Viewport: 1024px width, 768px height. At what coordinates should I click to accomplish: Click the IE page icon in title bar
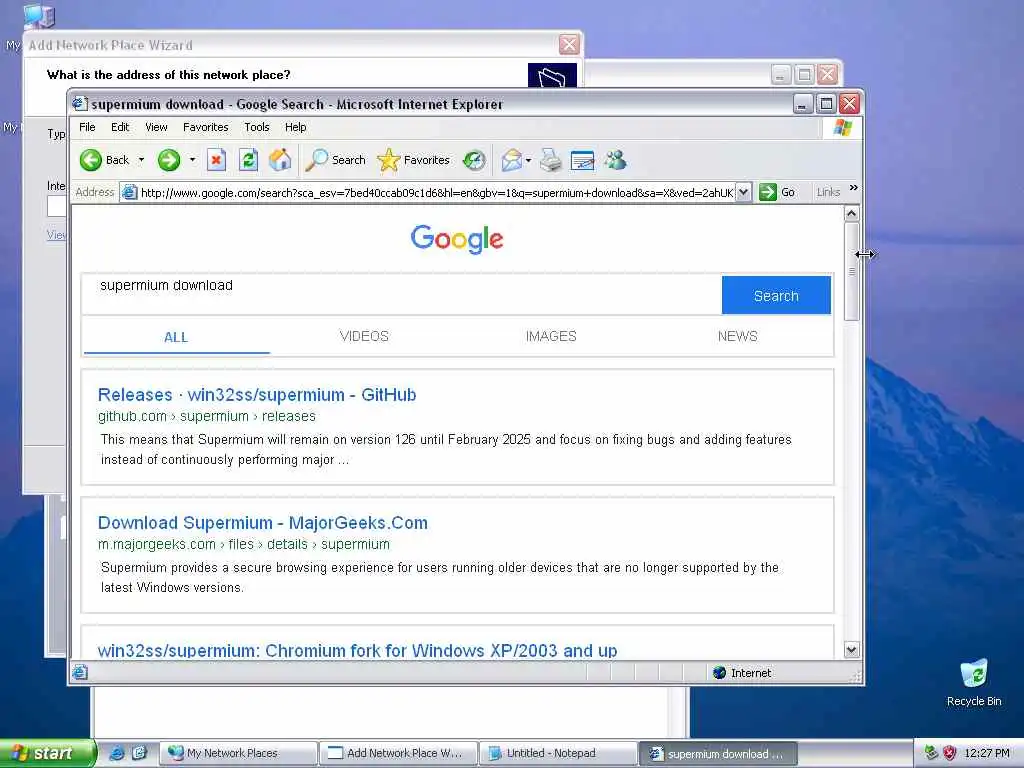80,104
